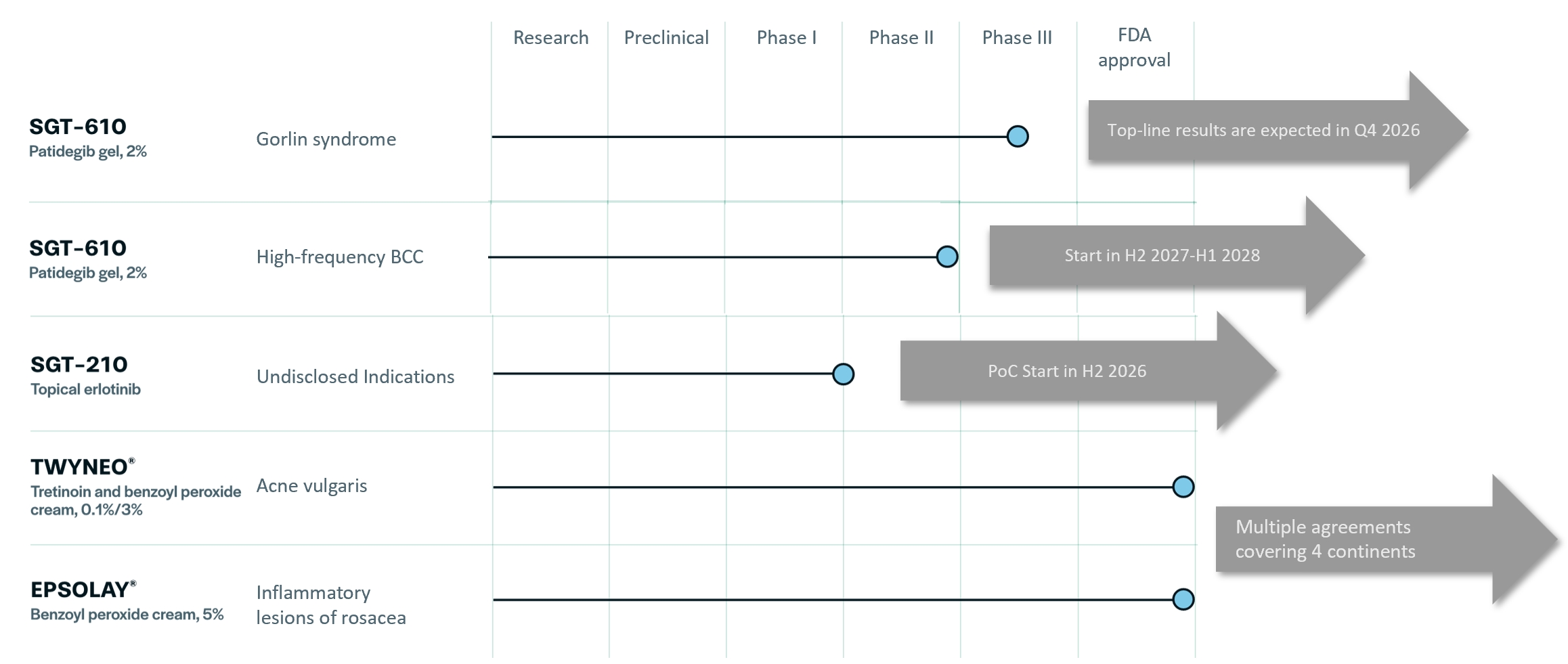Click the High-frequency BCC progress marker dot
1568x664 pixels.
click(x=946, y=257)
